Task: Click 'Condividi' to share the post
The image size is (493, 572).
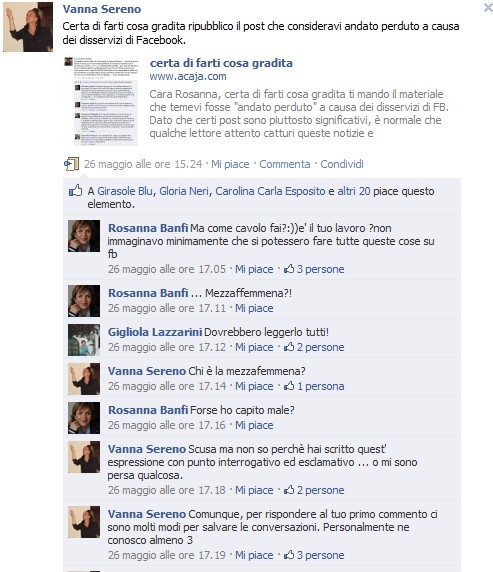Action: click(342, 164)
